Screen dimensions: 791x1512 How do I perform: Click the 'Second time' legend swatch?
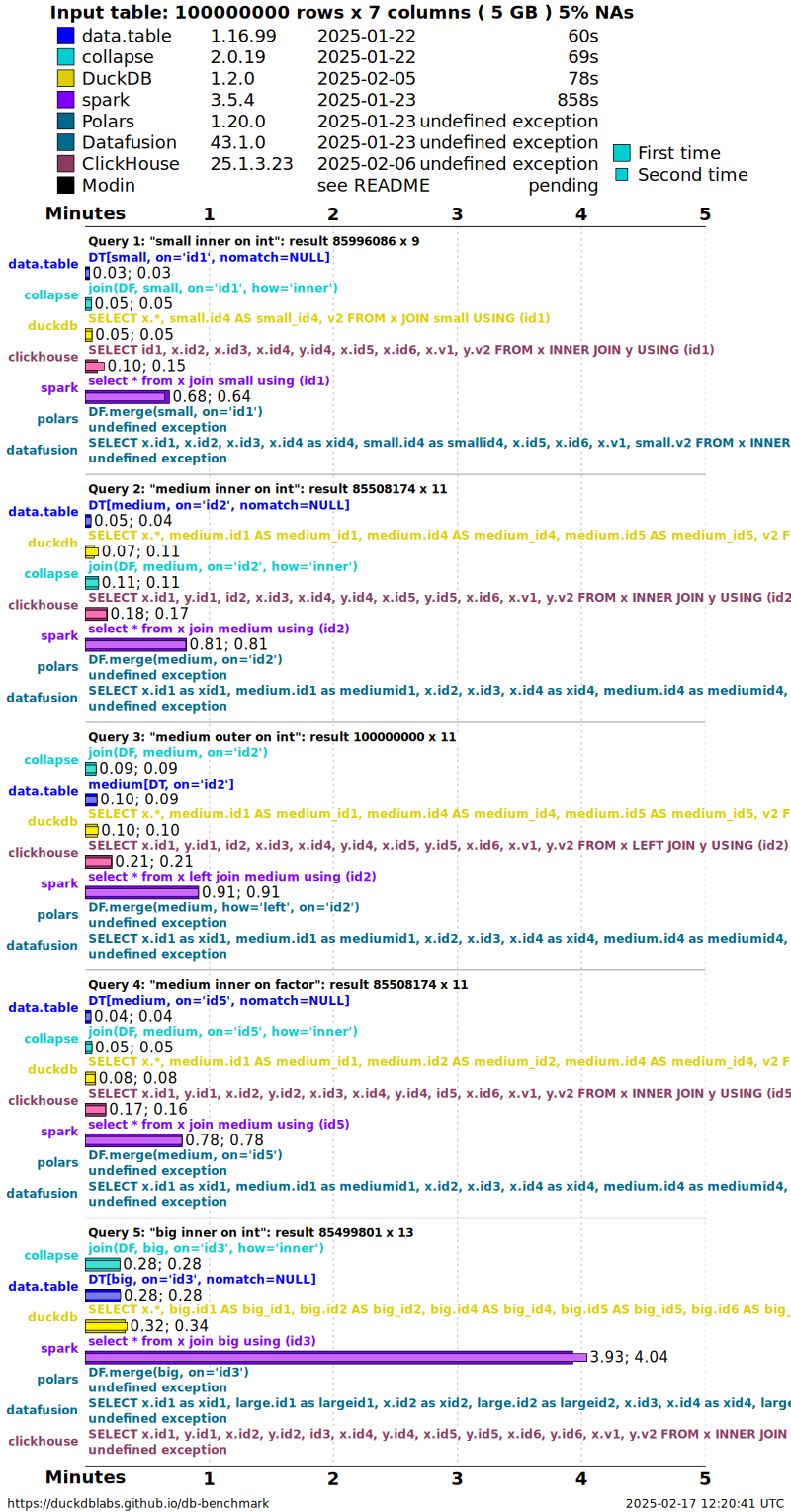(622, 175)
